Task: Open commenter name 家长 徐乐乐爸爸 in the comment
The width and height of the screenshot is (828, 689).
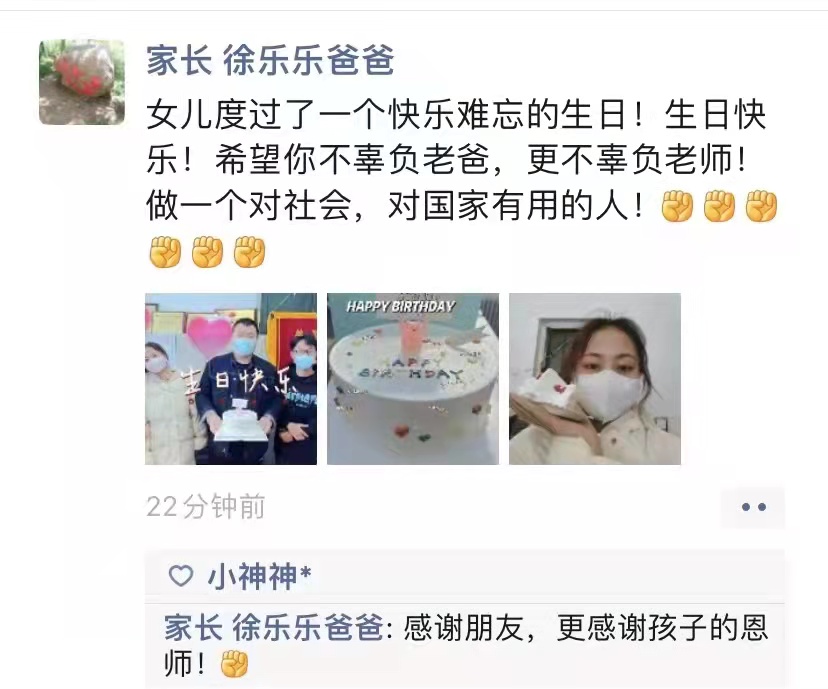Action: (274, 628)
